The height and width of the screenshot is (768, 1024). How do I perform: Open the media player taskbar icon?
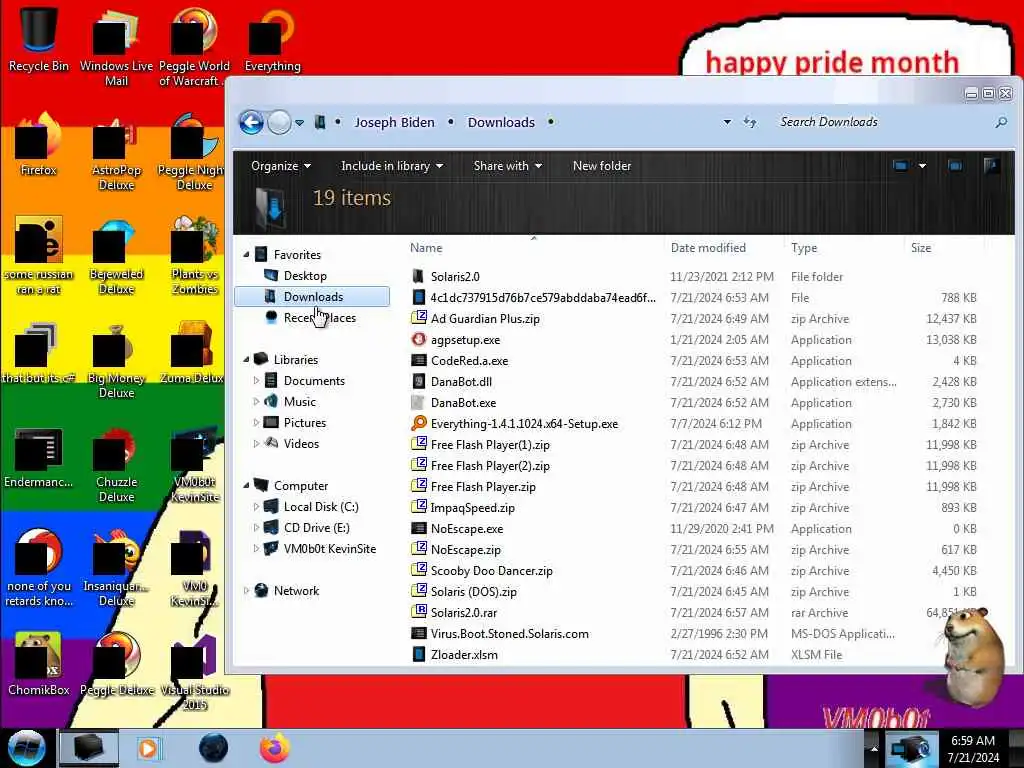149,748
